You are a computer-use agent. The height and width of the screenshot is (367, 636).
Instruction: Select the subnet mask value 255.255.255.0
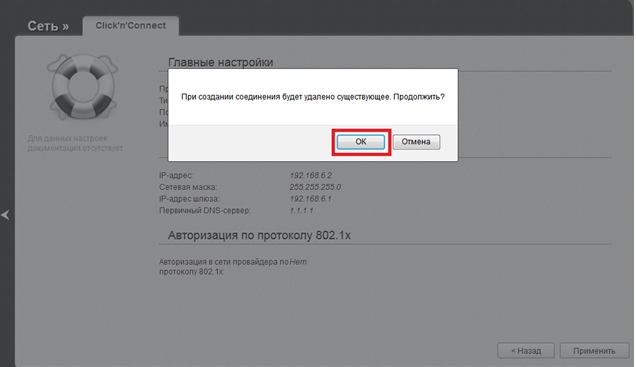tap(315, 187)
